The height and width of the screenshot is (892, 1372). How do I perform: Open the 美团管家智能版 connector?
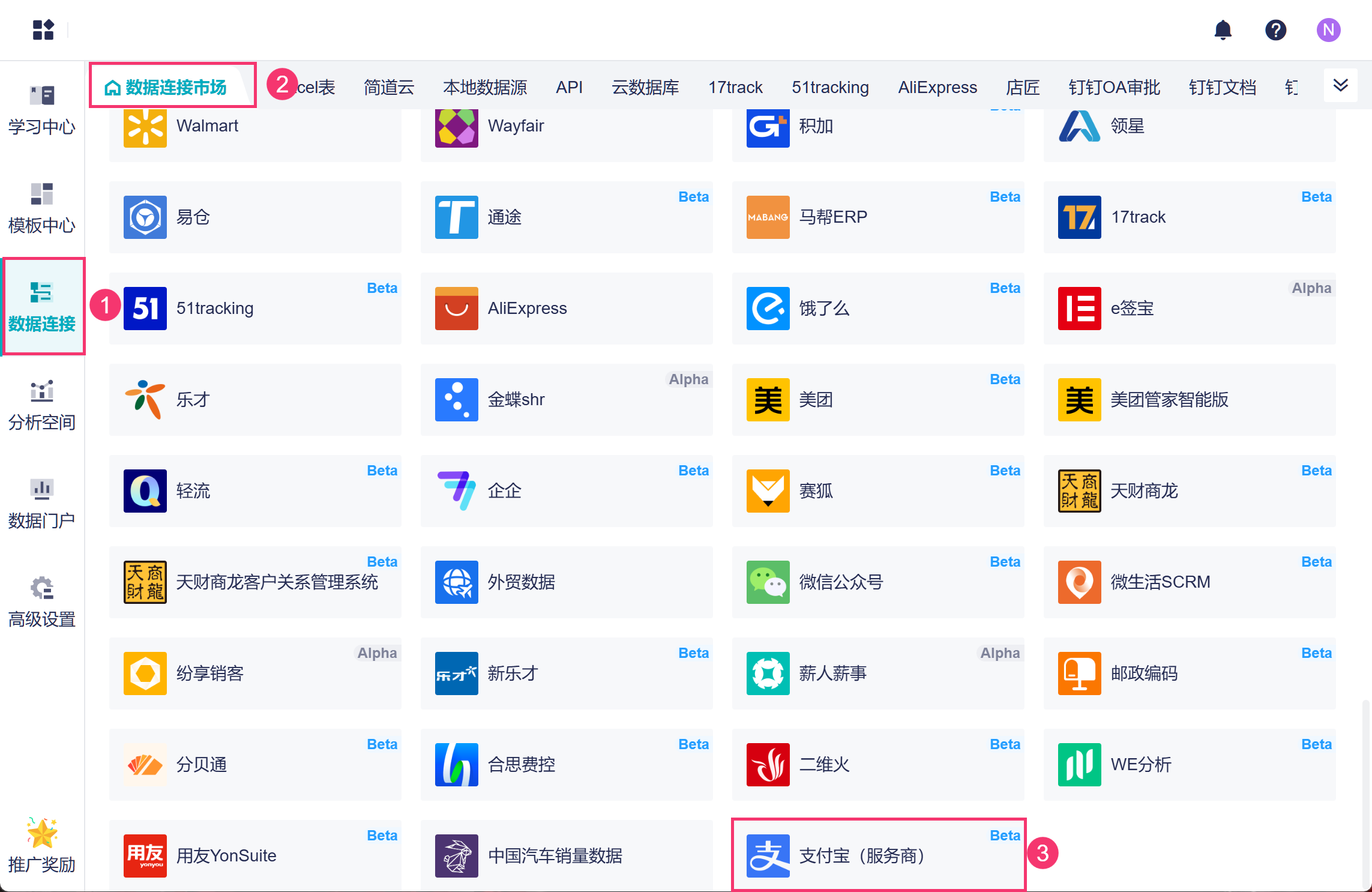click(1190, 400)
